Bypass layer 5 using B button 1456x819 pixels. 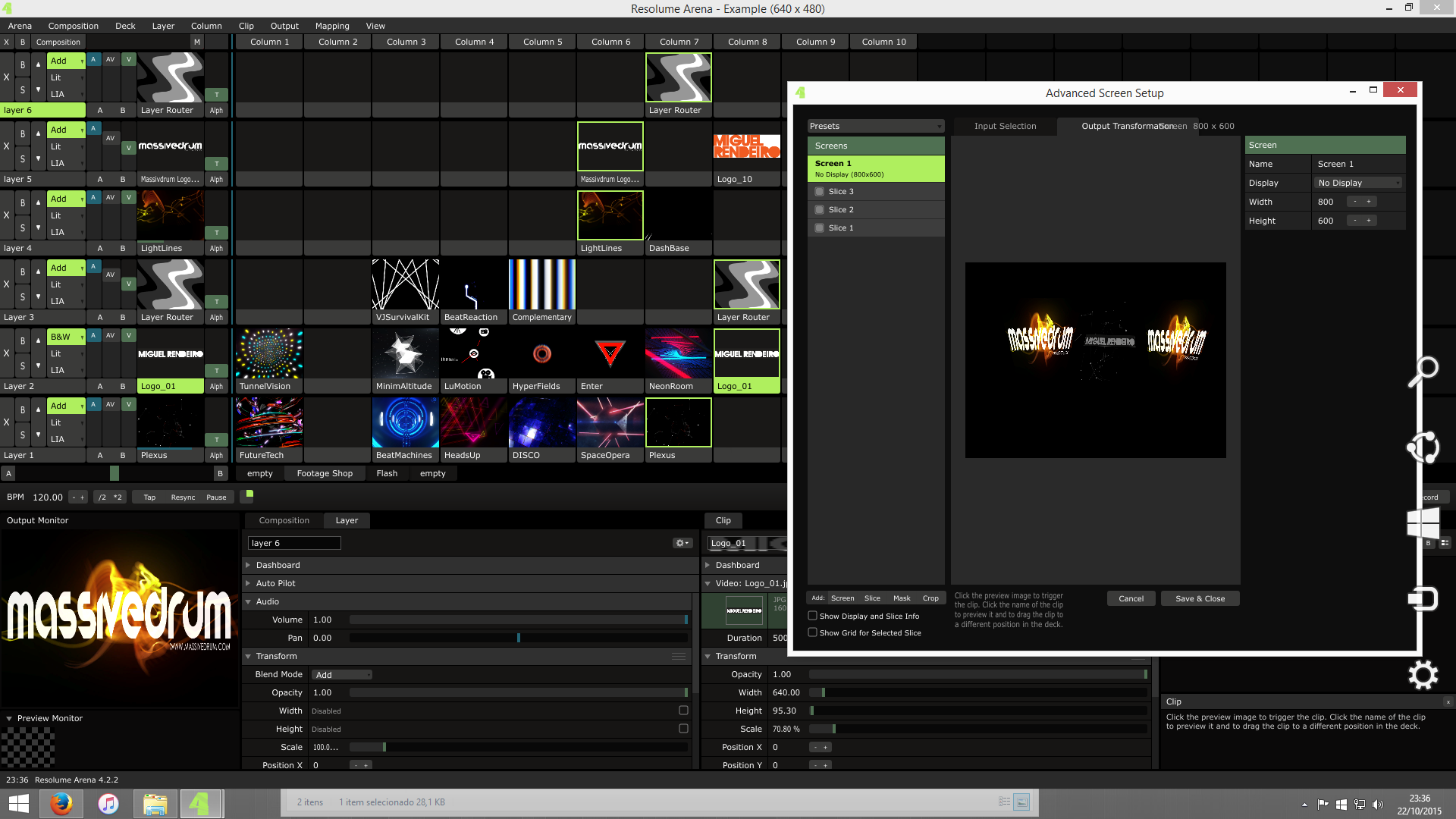tap(23, 133)
